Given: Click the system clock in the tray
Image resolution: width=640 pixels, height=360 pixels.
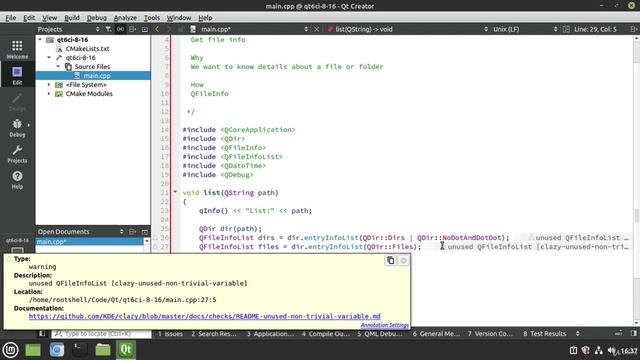Looking at the screenshot, I should [x=629, y=351].
